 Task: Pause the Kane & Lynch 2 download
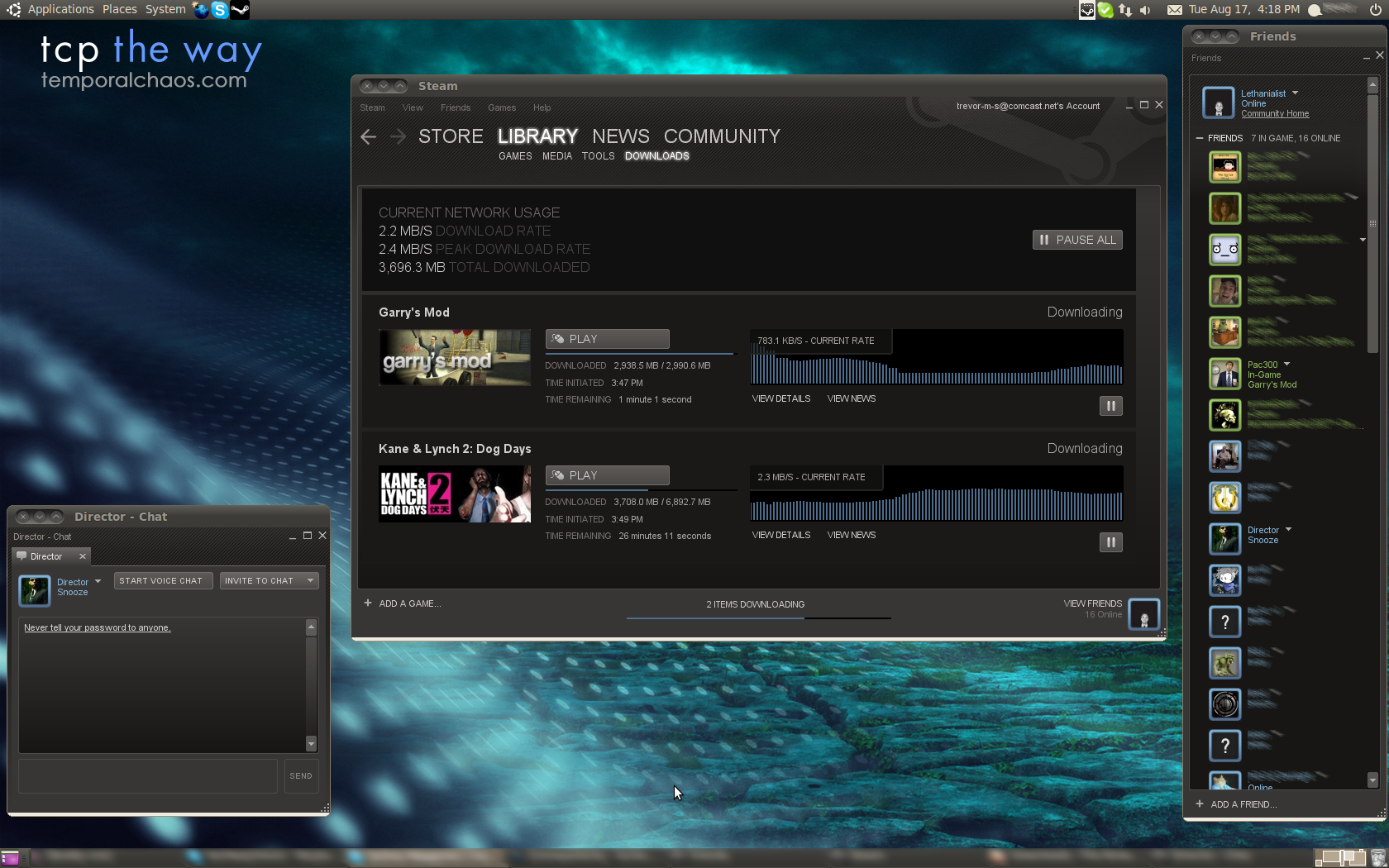tap(1110, 542)
